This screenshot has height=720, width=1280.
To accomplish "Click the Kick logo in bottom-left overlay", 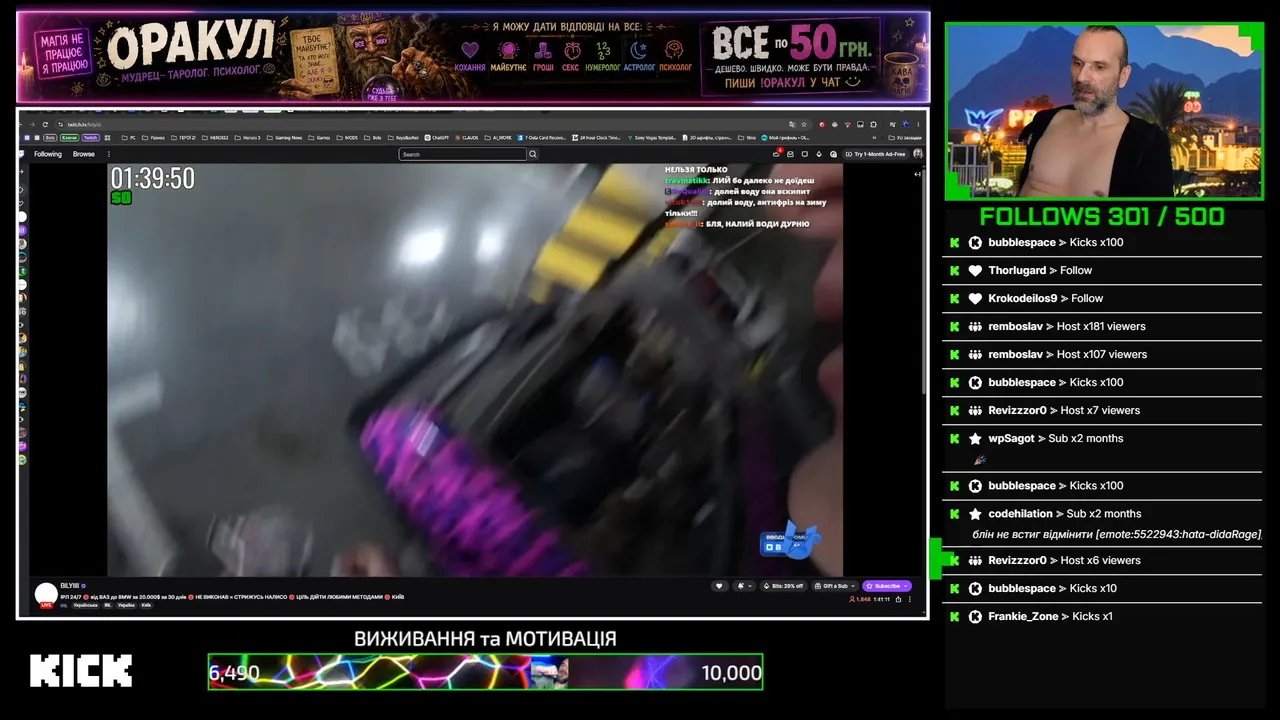I will 81,671.
